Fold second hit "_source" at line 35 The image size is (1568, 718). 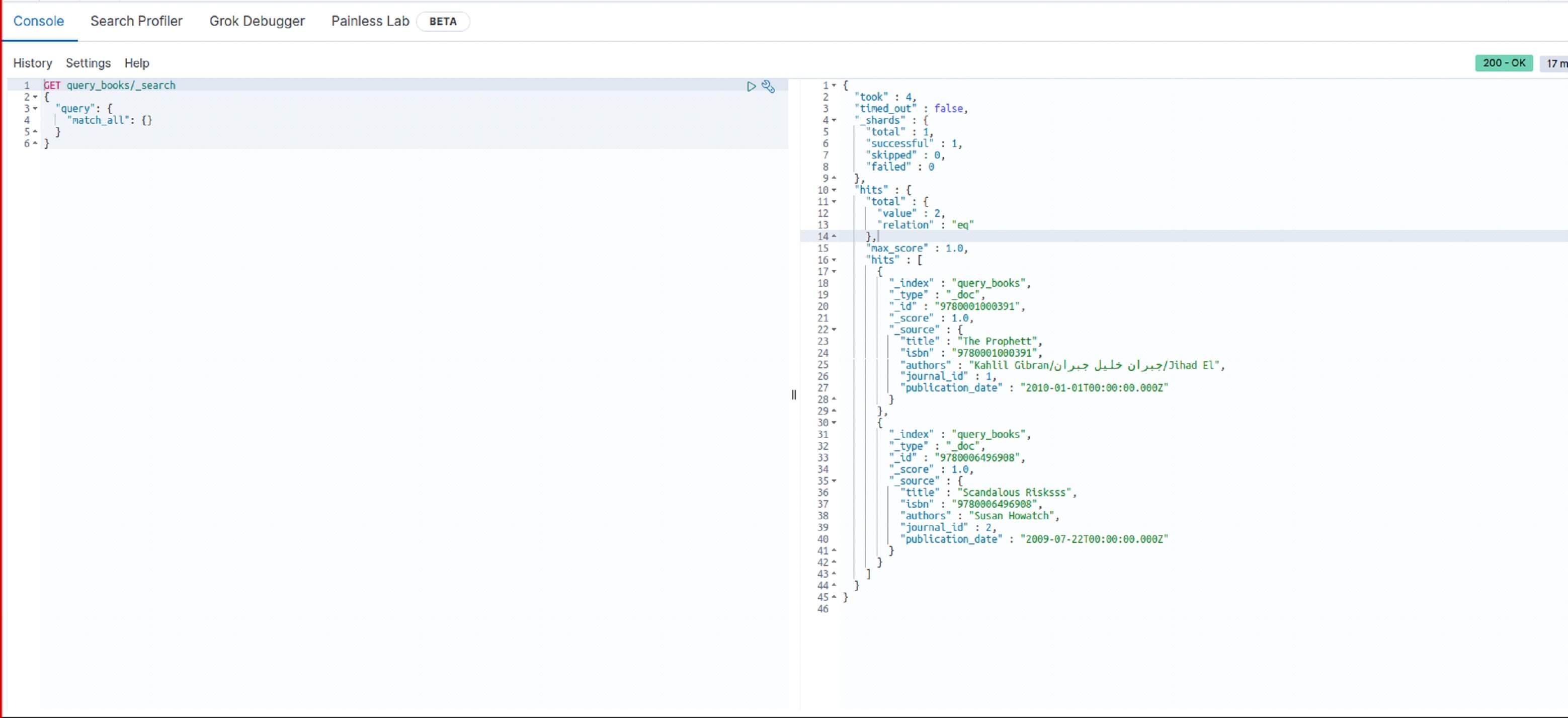pos(834,481)
